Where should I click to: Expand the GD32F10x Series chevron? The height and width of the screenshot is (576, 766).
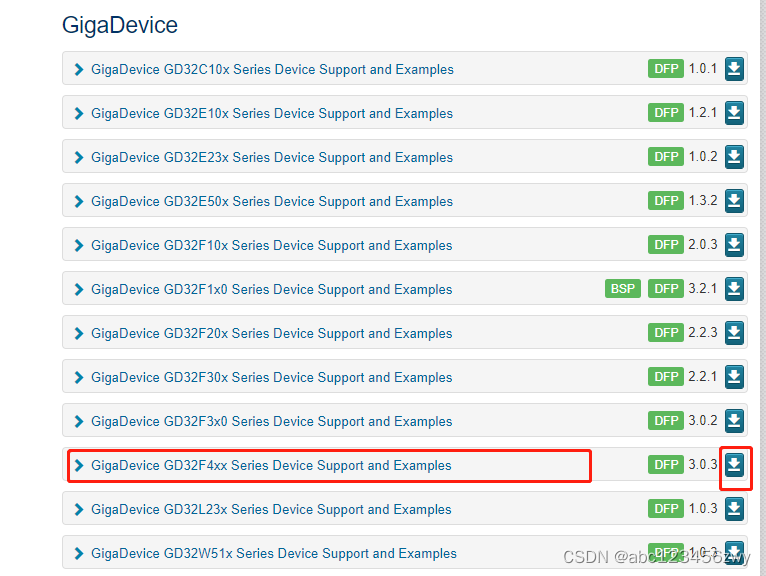pyautogui.click(x=79, y=245)
